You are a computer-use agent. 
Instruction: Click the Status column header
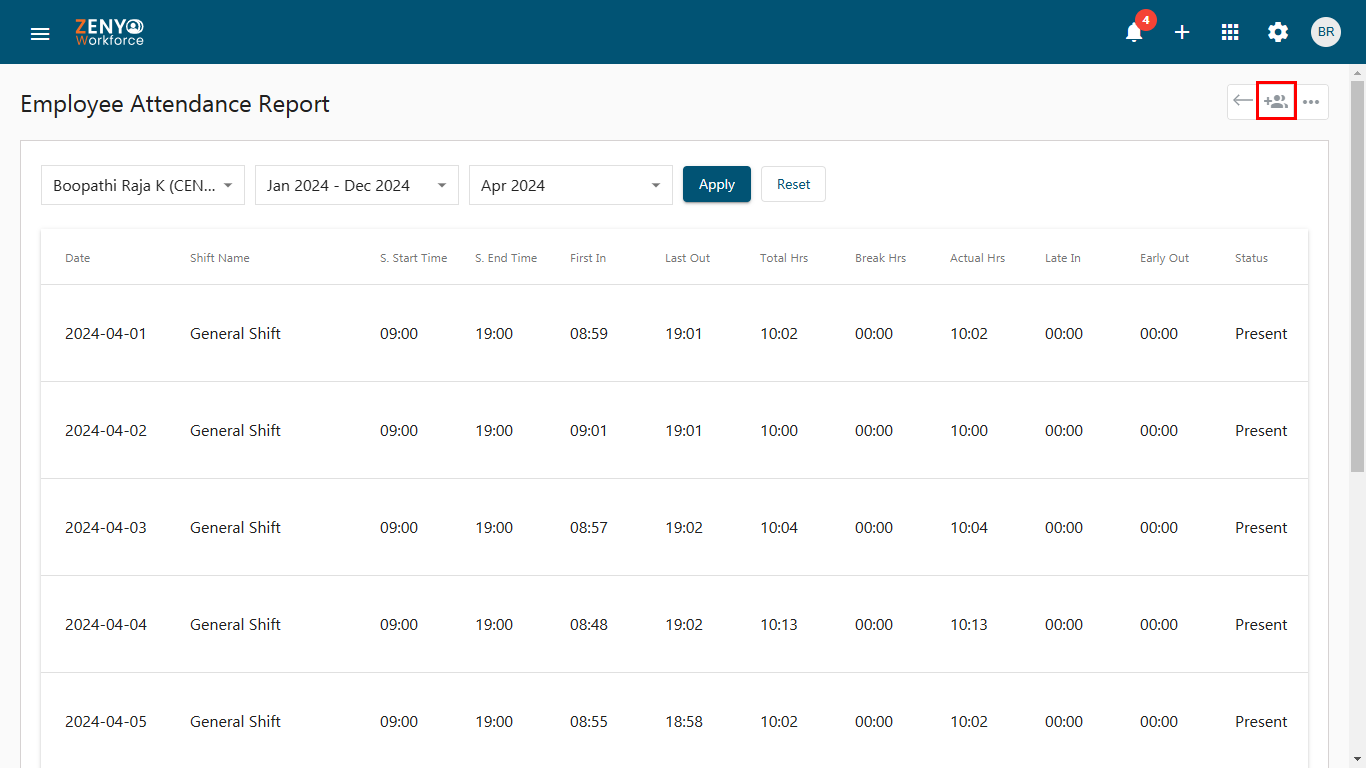[x=1251, y=258]
